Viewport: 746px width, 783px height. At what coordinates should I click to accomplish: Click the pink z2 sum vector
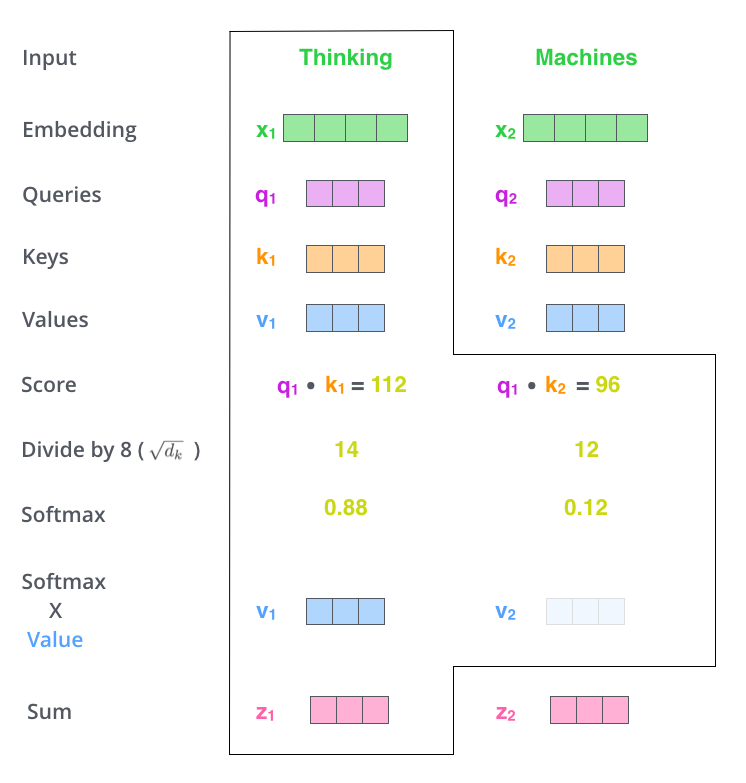[x=589, y=710]
